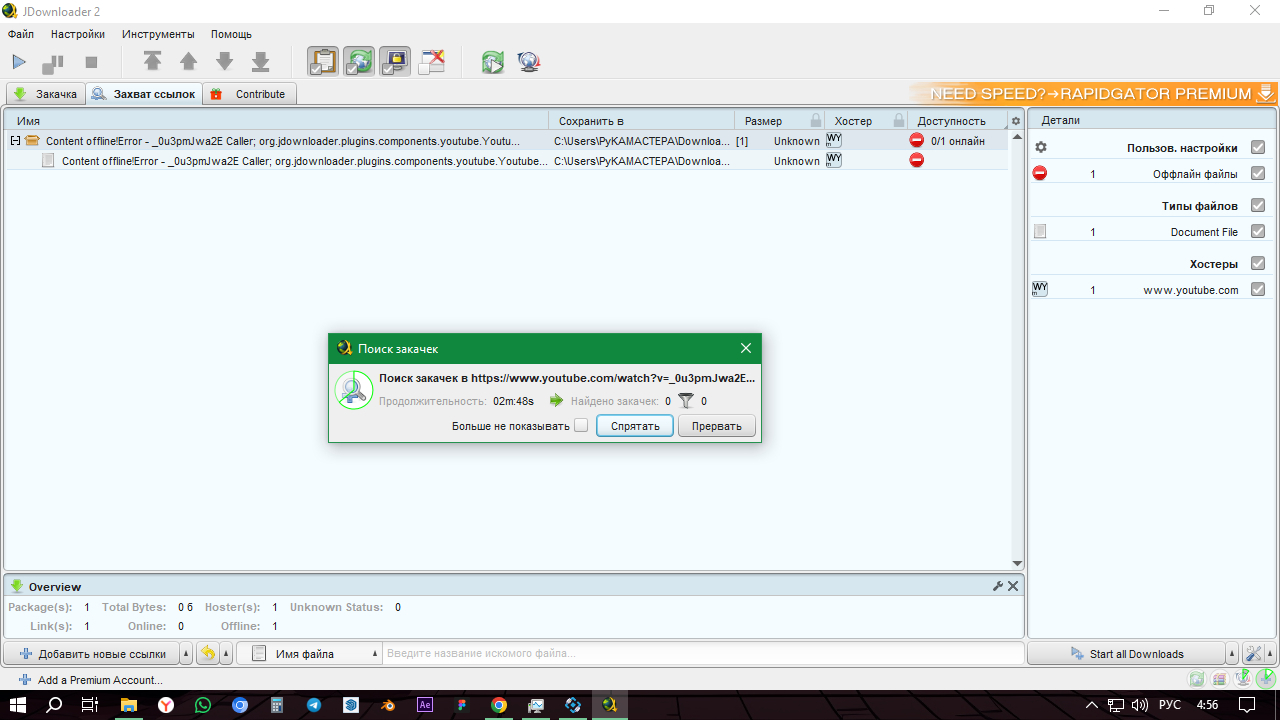Open the Имя файла search type dropdown

(310, 654)
